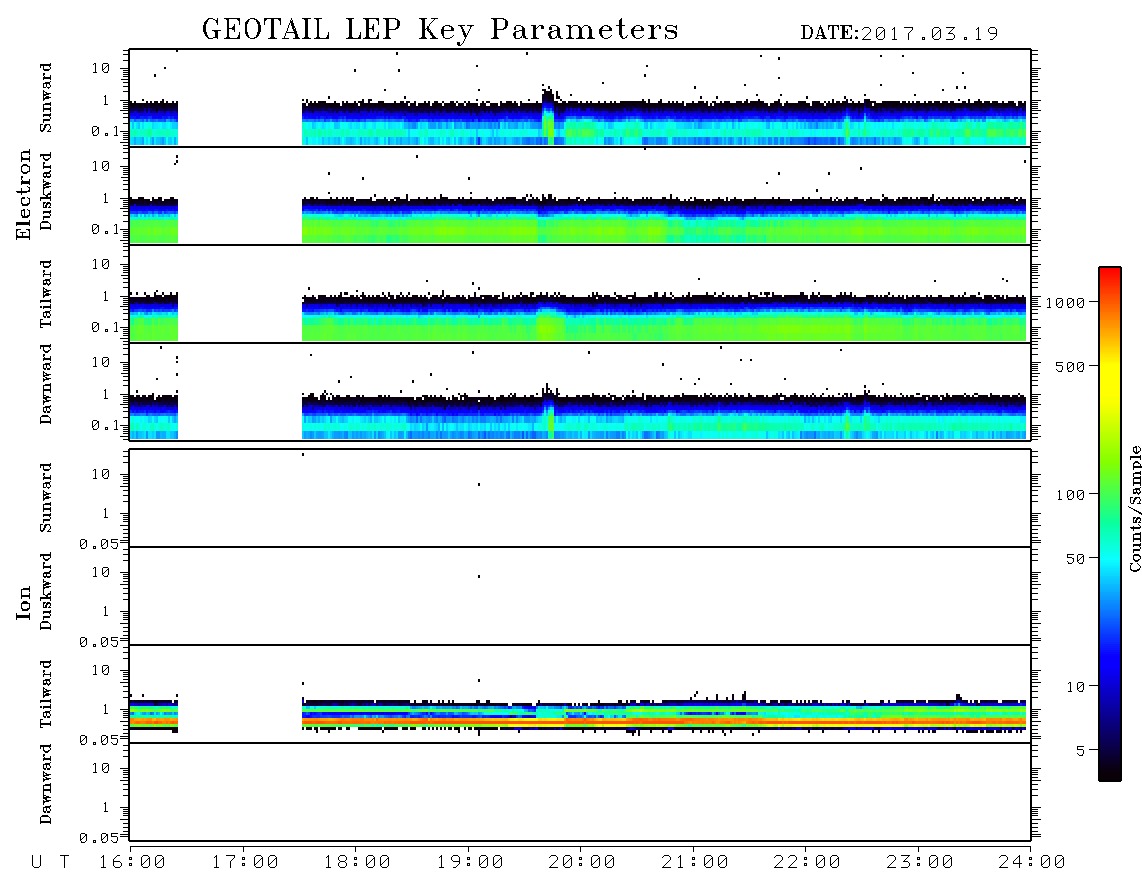Image resolution: width=1142 pixels, height=880 pixels.
Task: Click the Electron Tailward spectrogram data band
Action: [x=663, y=318]
